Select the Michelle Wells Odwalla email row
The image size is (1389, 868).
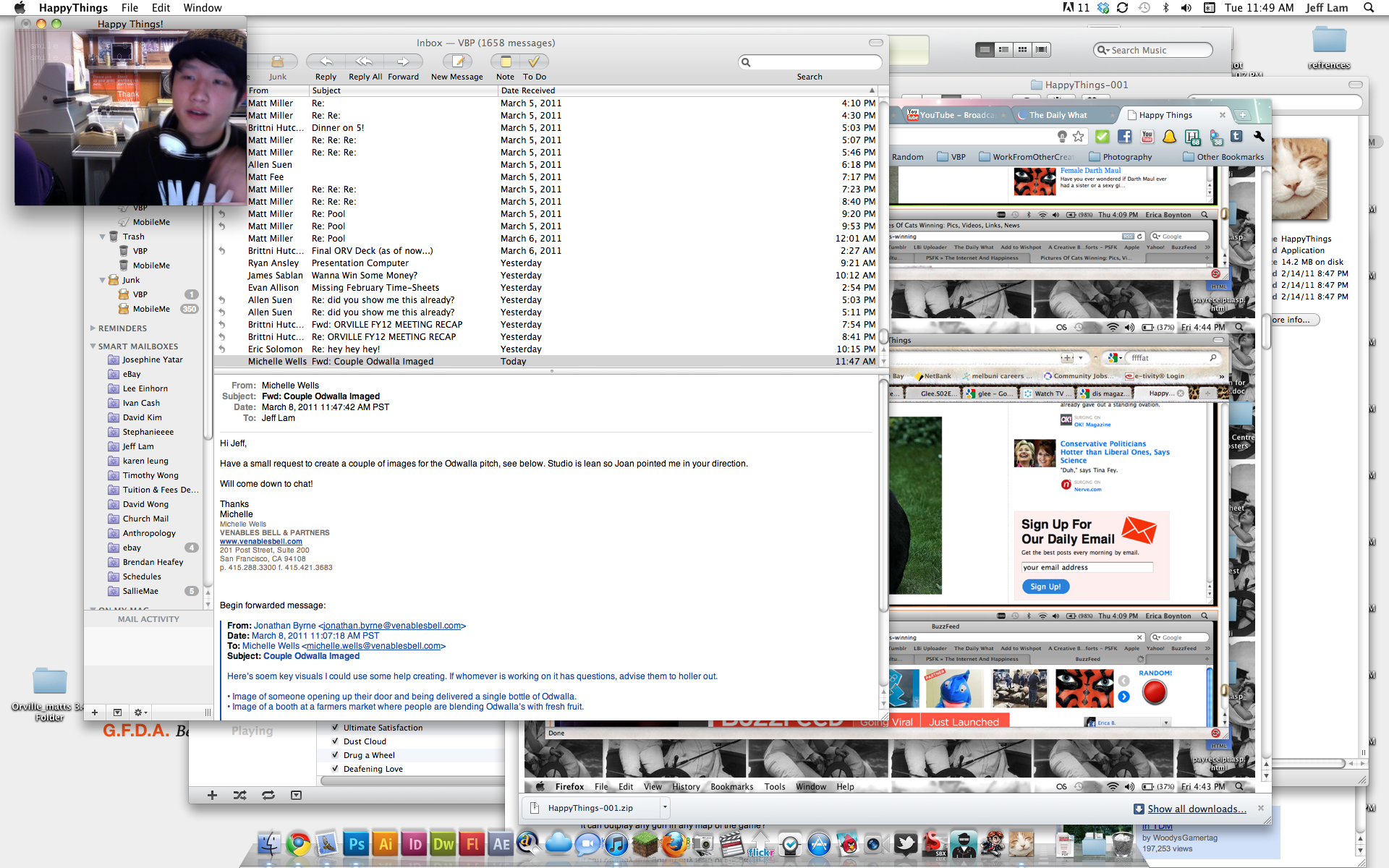[x=546, y=362]
